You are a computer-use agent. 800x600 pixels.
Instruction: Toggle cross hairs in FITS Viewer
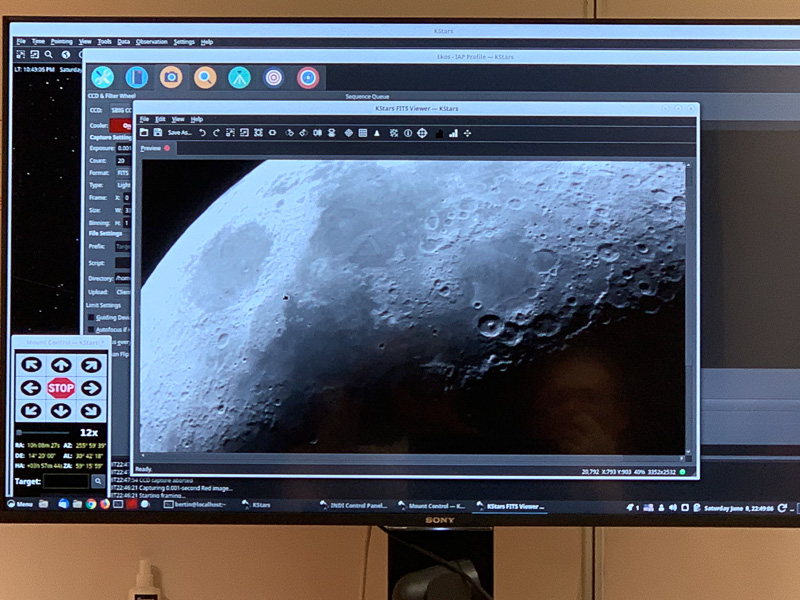pyautogui.click(x=348, y=133)
